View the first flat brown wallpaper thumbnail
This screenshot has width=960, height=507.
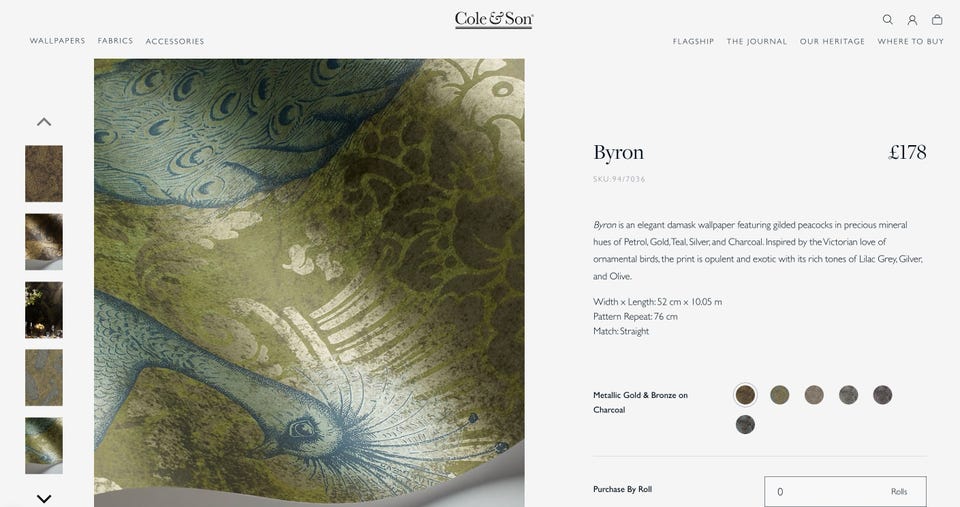[x=44, y=173]
